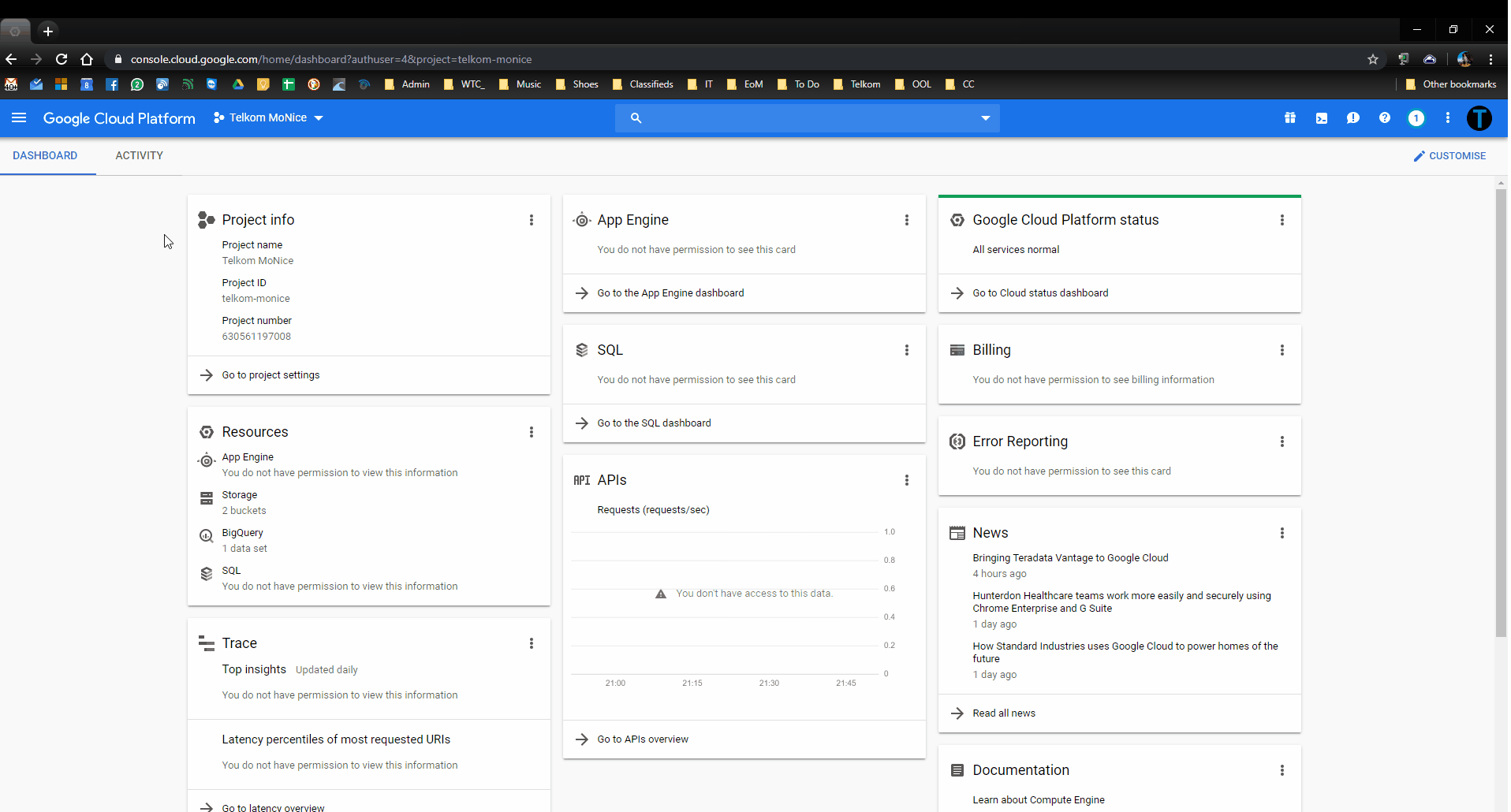Bookmark this page with star icon
The width and height of the screenshot is (1511, 812).
click(x=1373, y=59)
